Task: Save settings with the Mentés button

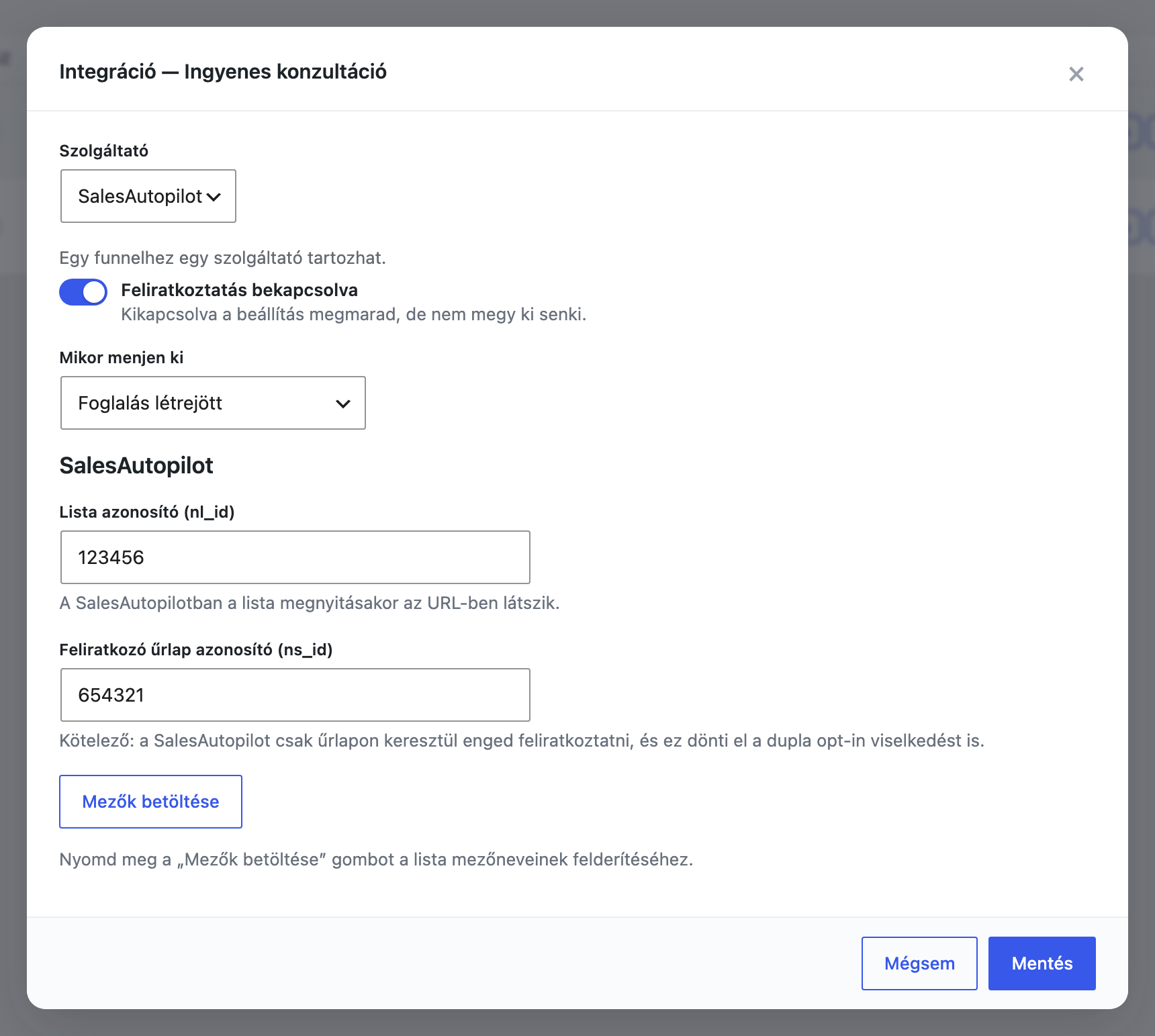Action: click(1042, 963)
